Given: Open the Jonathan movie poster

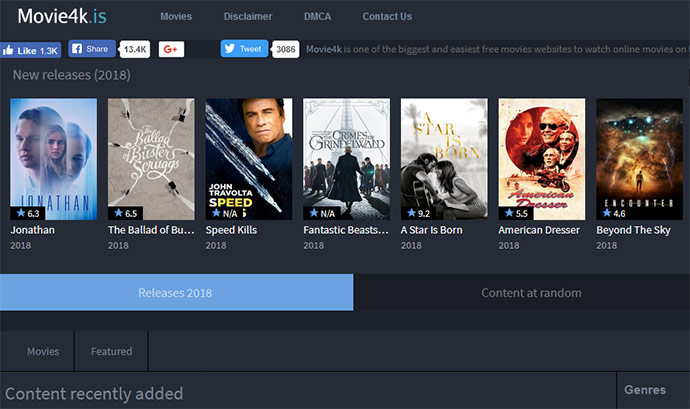Looking at the screenshot, I should tap(54, 159).
